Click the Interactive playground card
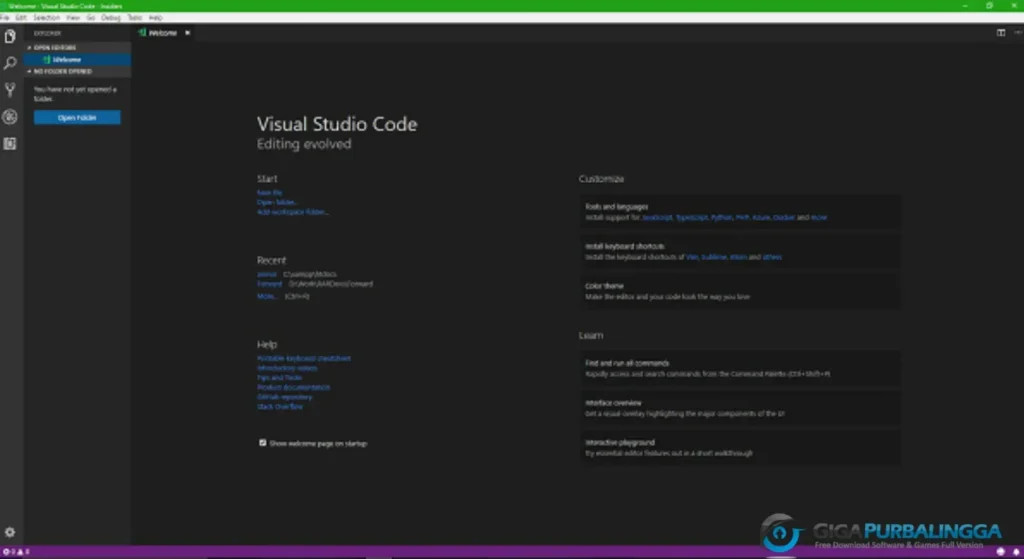Image resolution: width=1024 pixels, height=559 pixels. click(740, 447)
